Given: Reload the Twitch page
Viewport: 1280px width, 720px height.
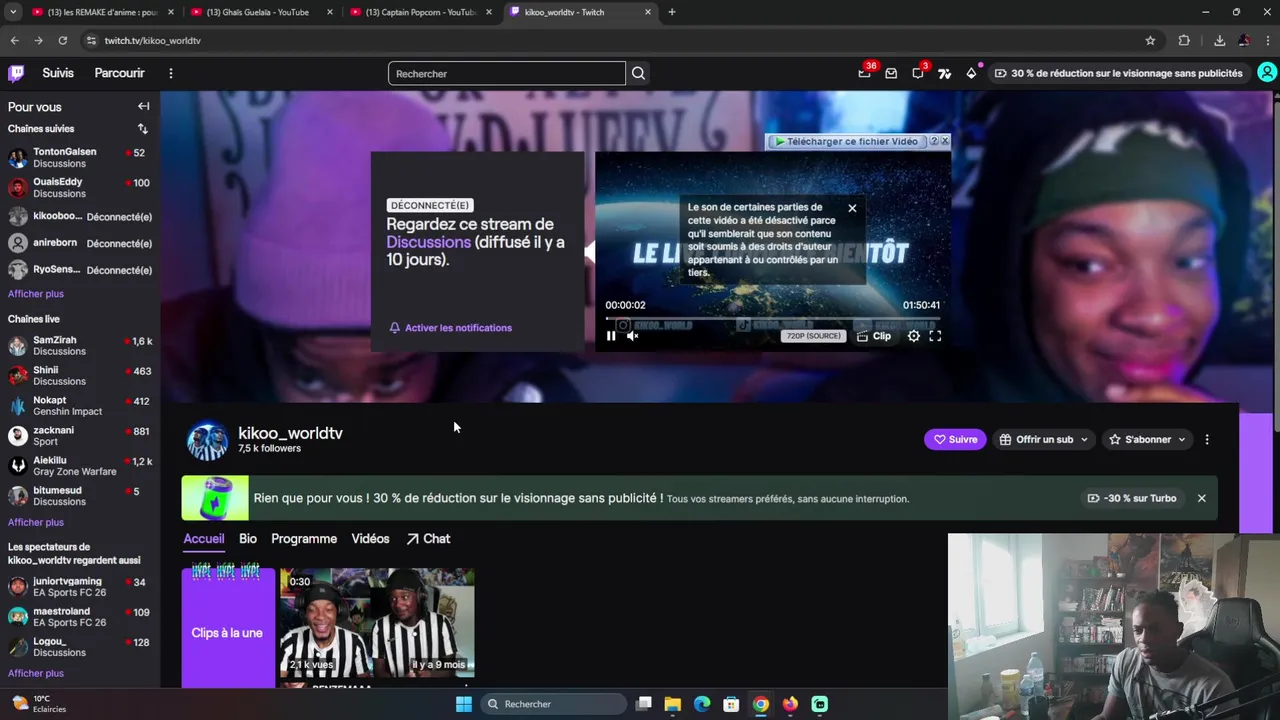Looking at the screenshot, I should [62, 40].
